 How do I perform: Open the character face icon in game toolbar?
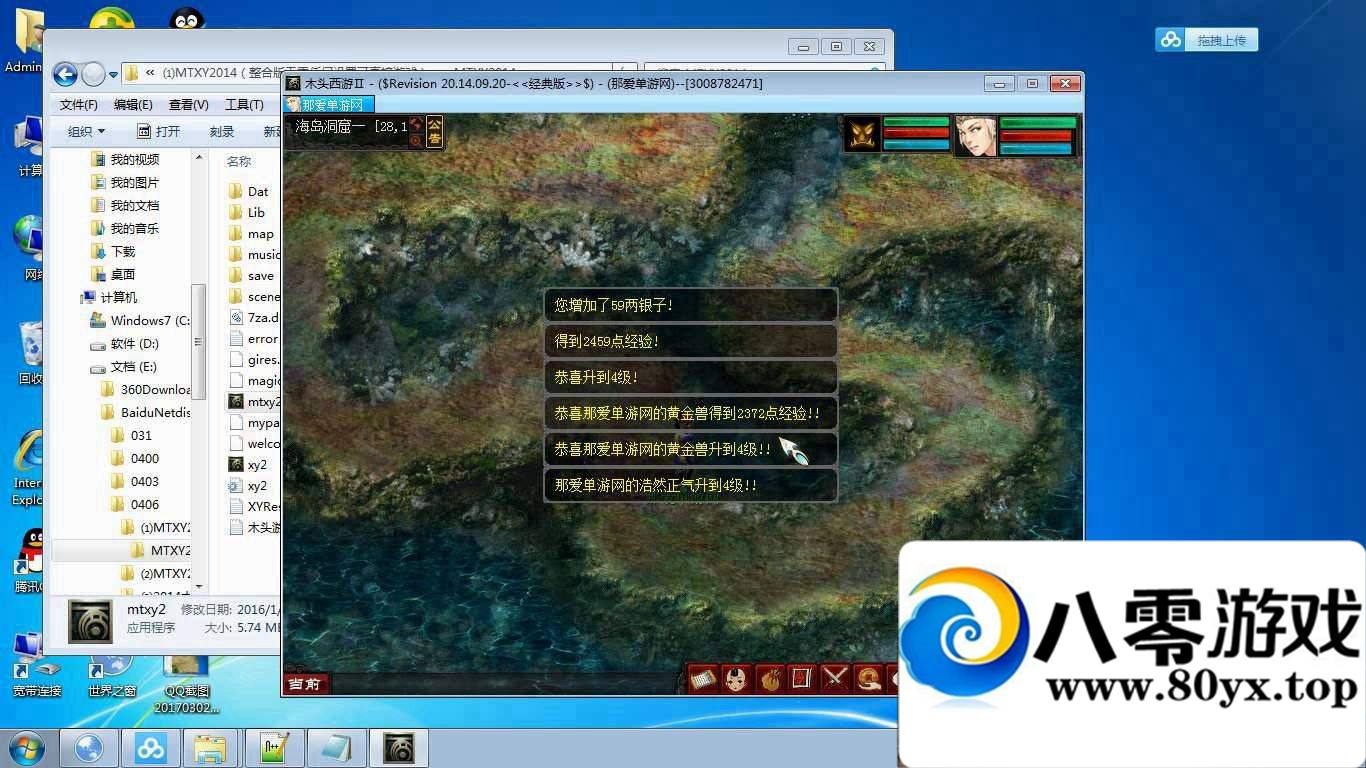coord(736,679)
